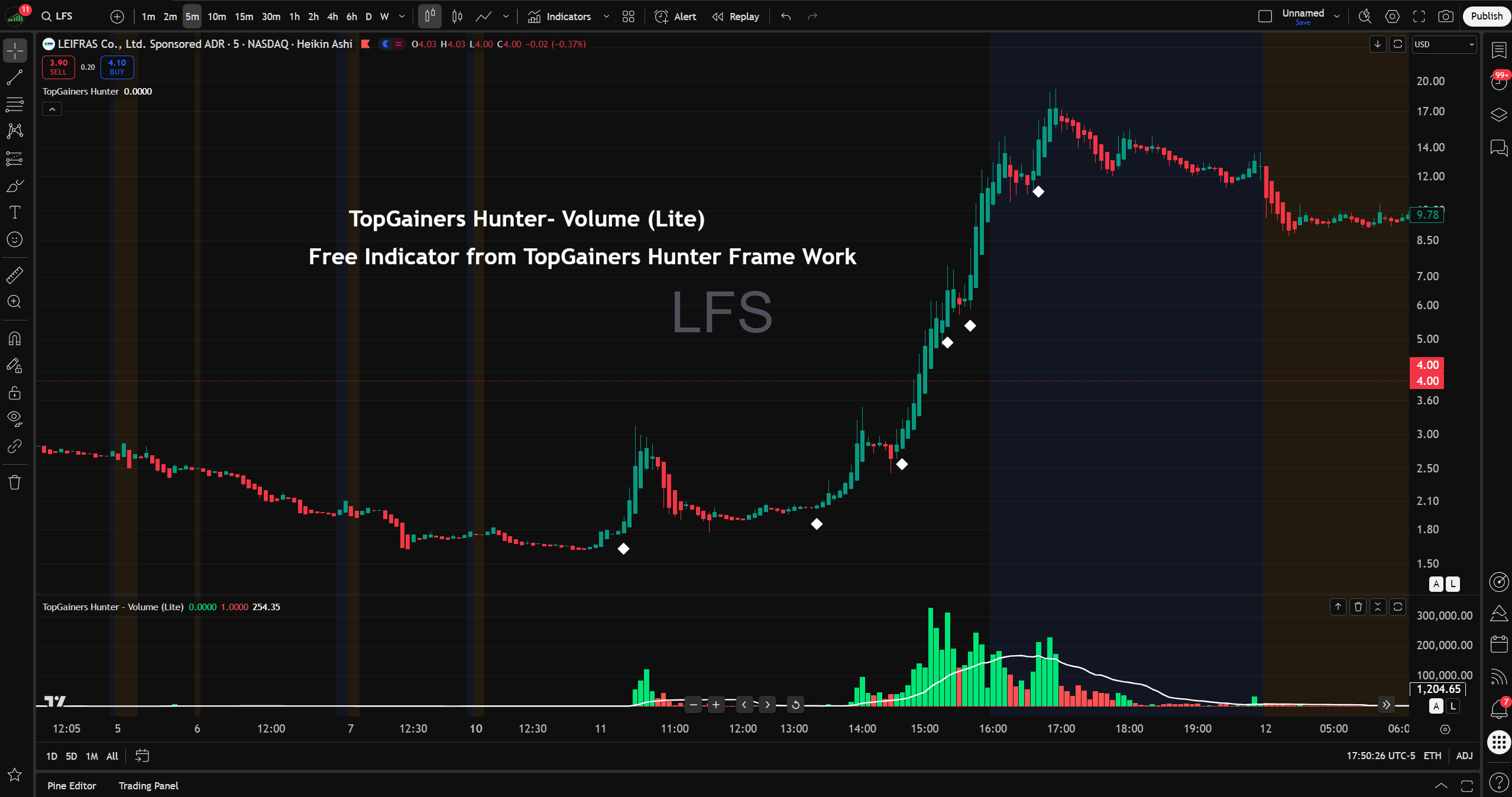This screenshot has height=797, width=1512.
Task: Click the zoom in plus control
Action: (x=715, y=705)
